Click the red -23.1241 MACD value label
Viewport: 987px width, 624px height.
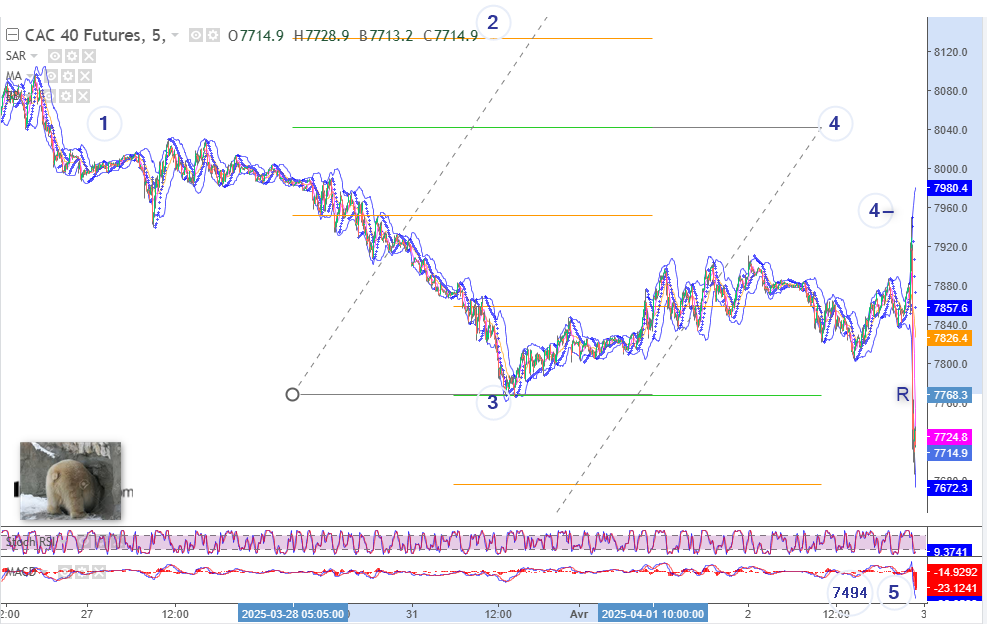point(954,588)
